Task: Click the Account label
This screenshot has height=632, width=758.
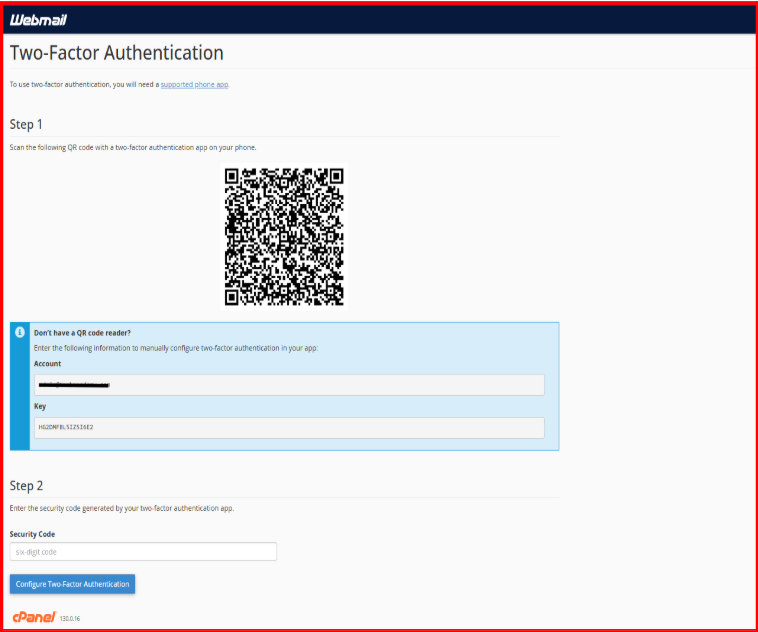Action: (x=47, y=364)
